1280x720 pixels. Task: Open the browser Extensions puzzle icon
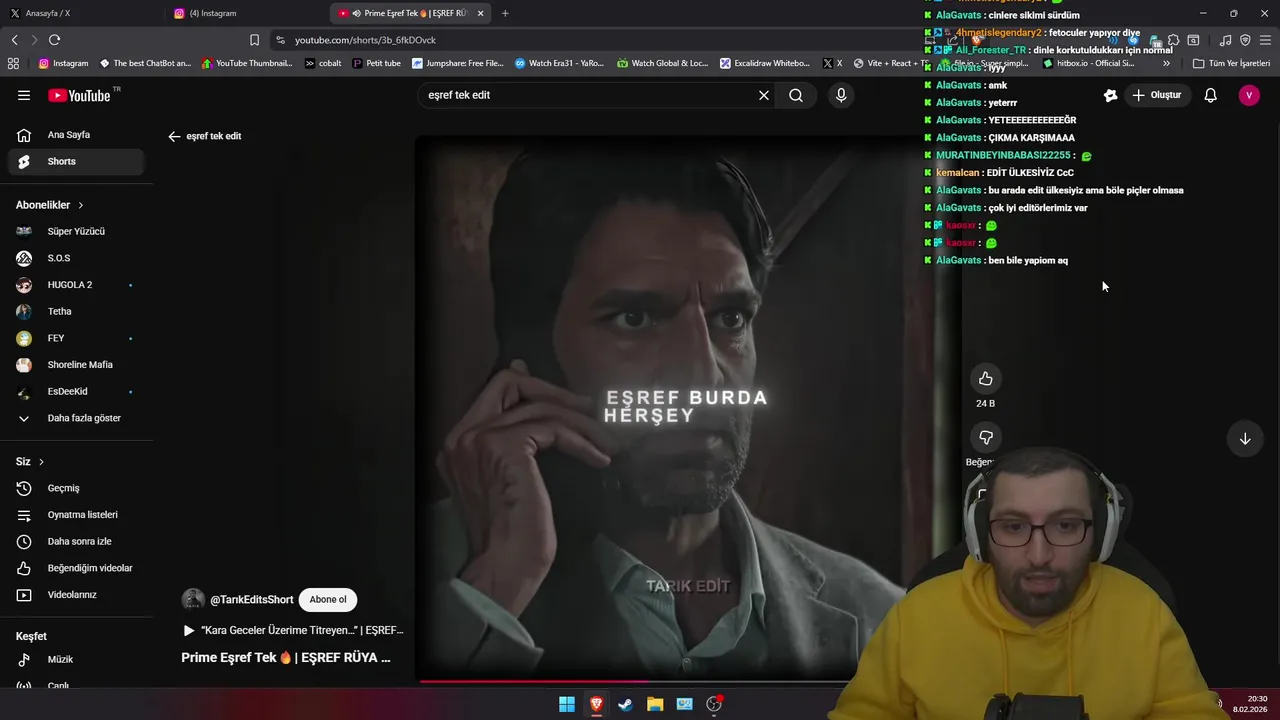coord(1173,40)
